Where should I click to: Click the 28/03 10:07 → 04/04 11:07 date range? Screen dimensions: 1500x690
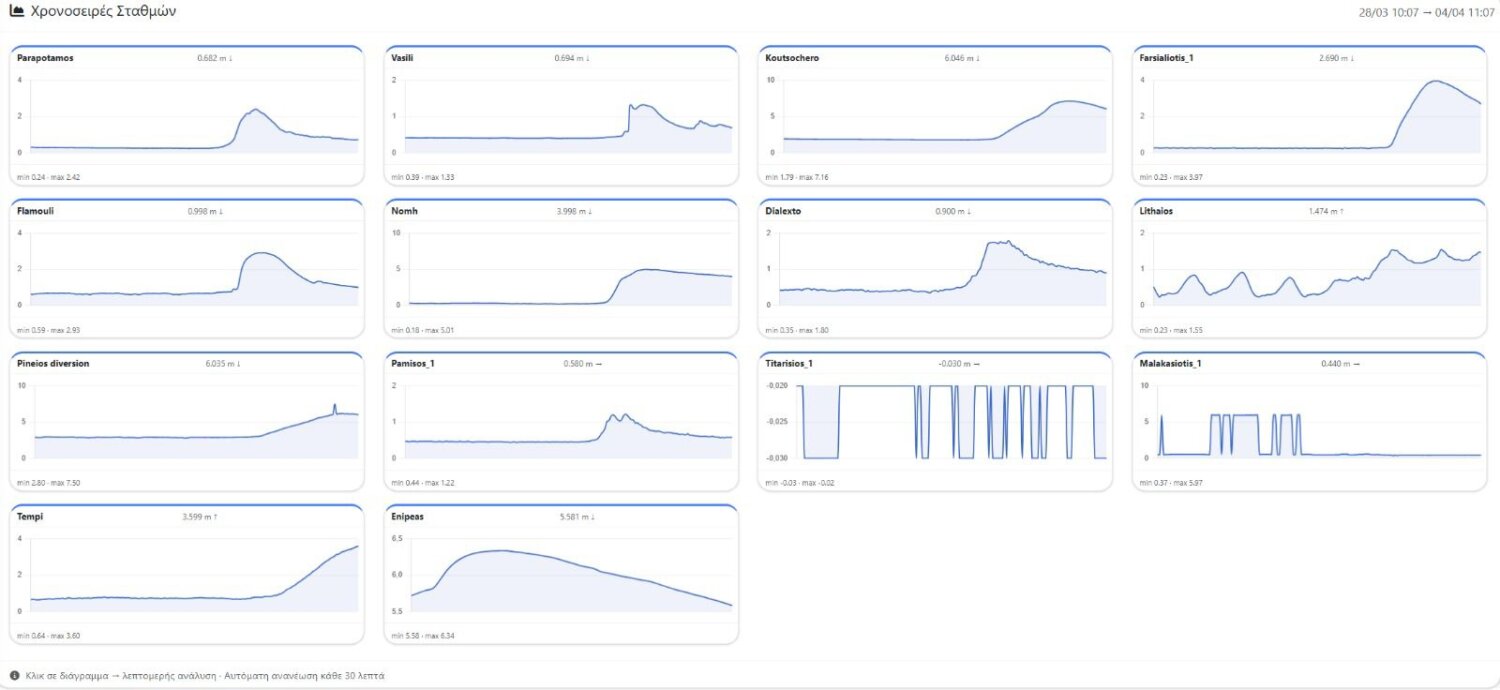[1425, 12]
